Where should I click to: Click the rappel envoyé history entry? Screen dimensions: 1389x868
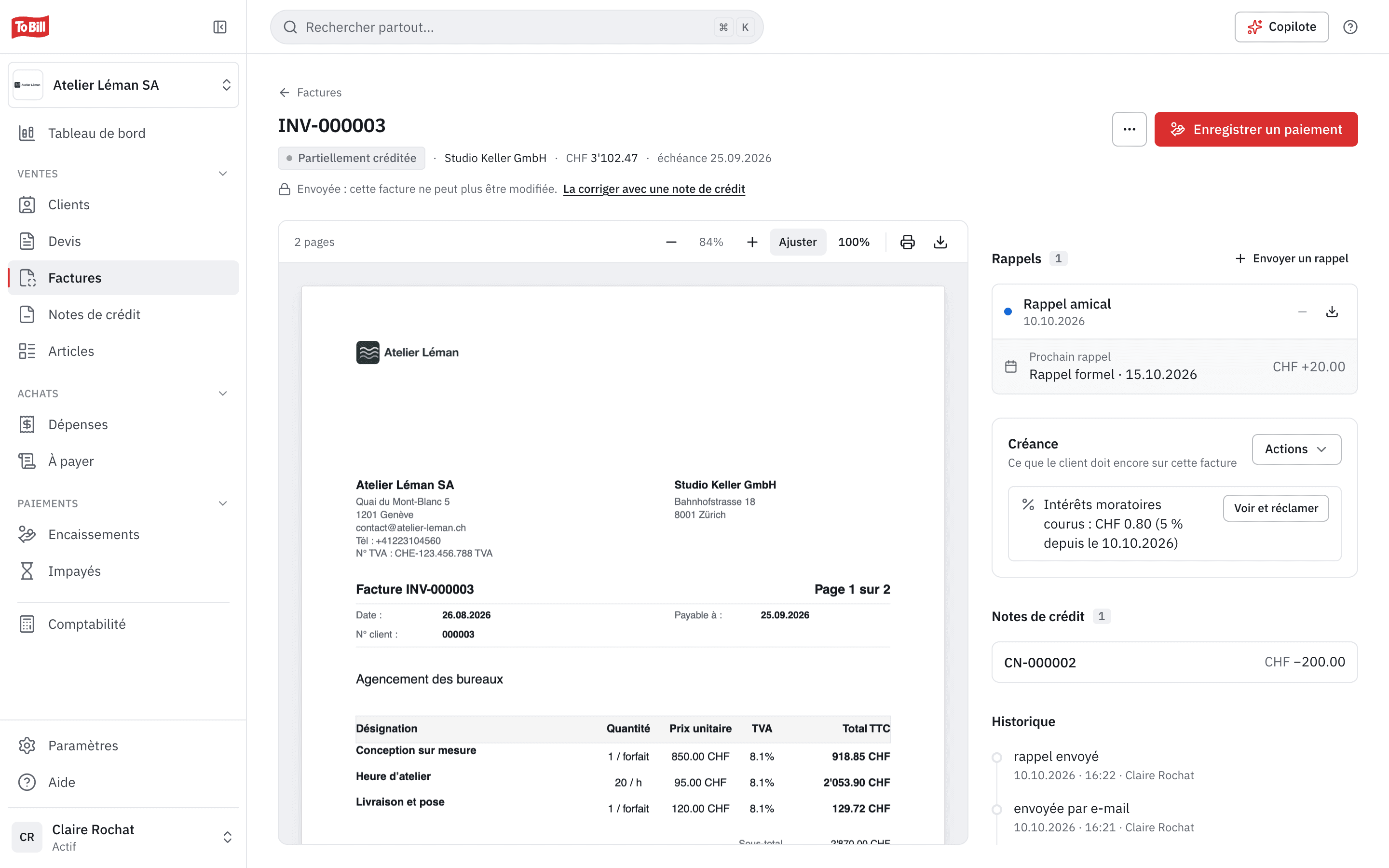tap(1056, 756)
